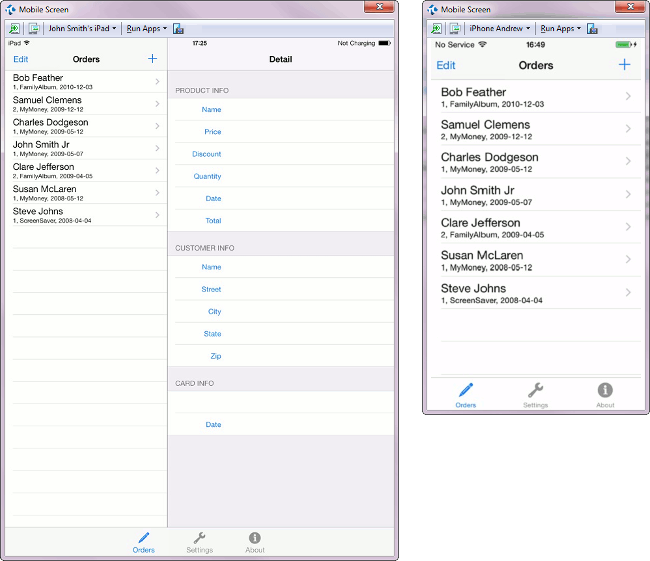Open Settings wrench tab on iPhone
Screen dimensions: 650x561
[535, 396]
